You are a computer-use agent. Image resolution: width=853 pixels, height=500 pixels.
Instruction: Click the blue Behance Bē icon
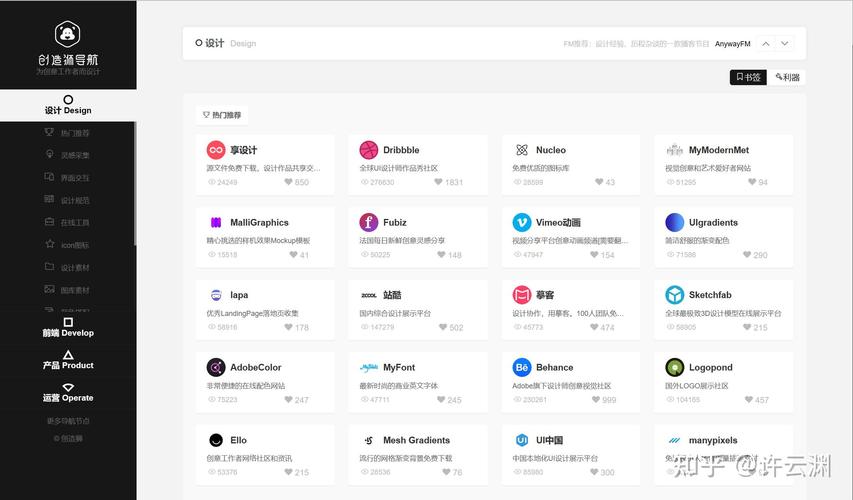[x=522, y=367]
